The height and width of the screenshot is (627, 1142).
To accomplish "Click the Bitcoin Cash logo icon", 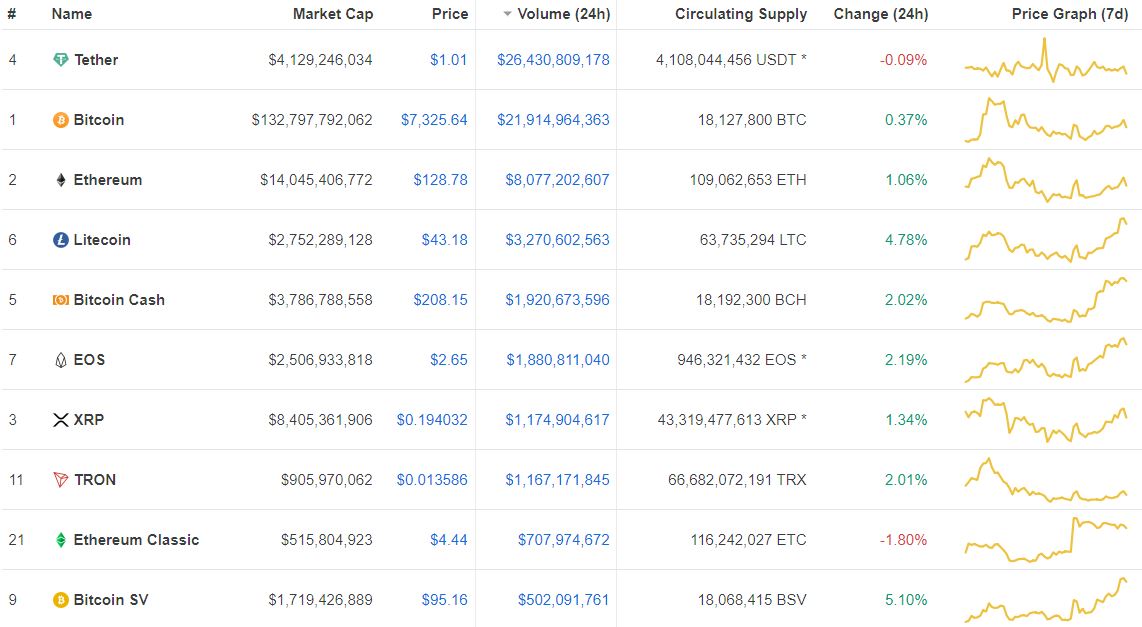I will [x=61, y=300].
